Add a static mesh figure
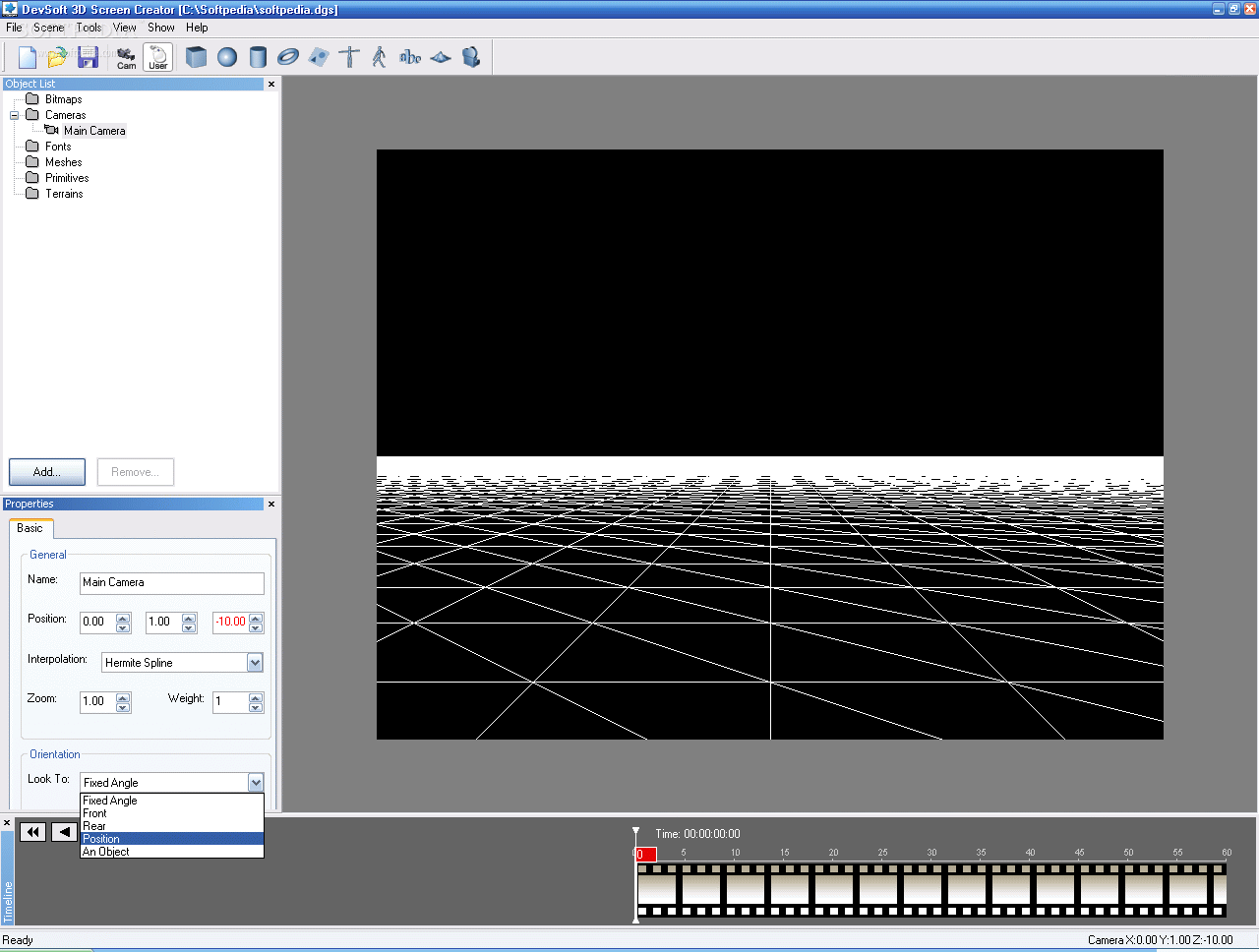The image size is (1259, 952). coord(349,57)
